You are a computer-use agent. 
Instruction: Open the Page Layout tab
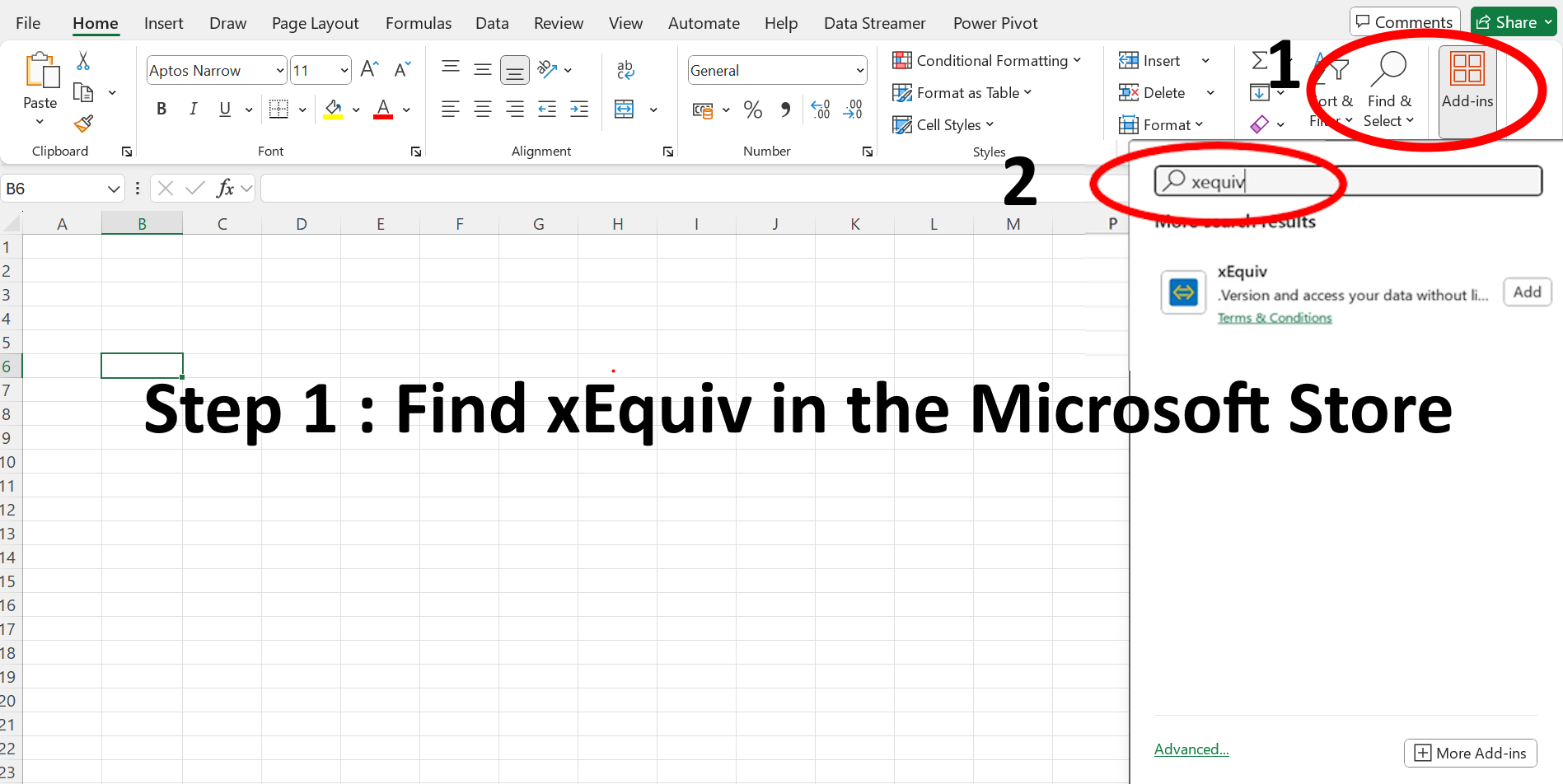point(315,23)
